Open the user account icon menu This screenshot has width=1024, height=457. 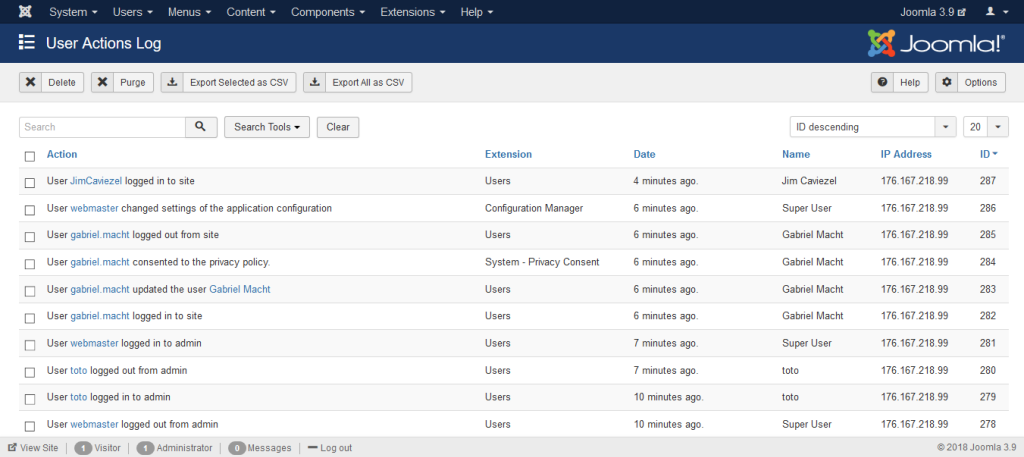[x=994, y=12]
